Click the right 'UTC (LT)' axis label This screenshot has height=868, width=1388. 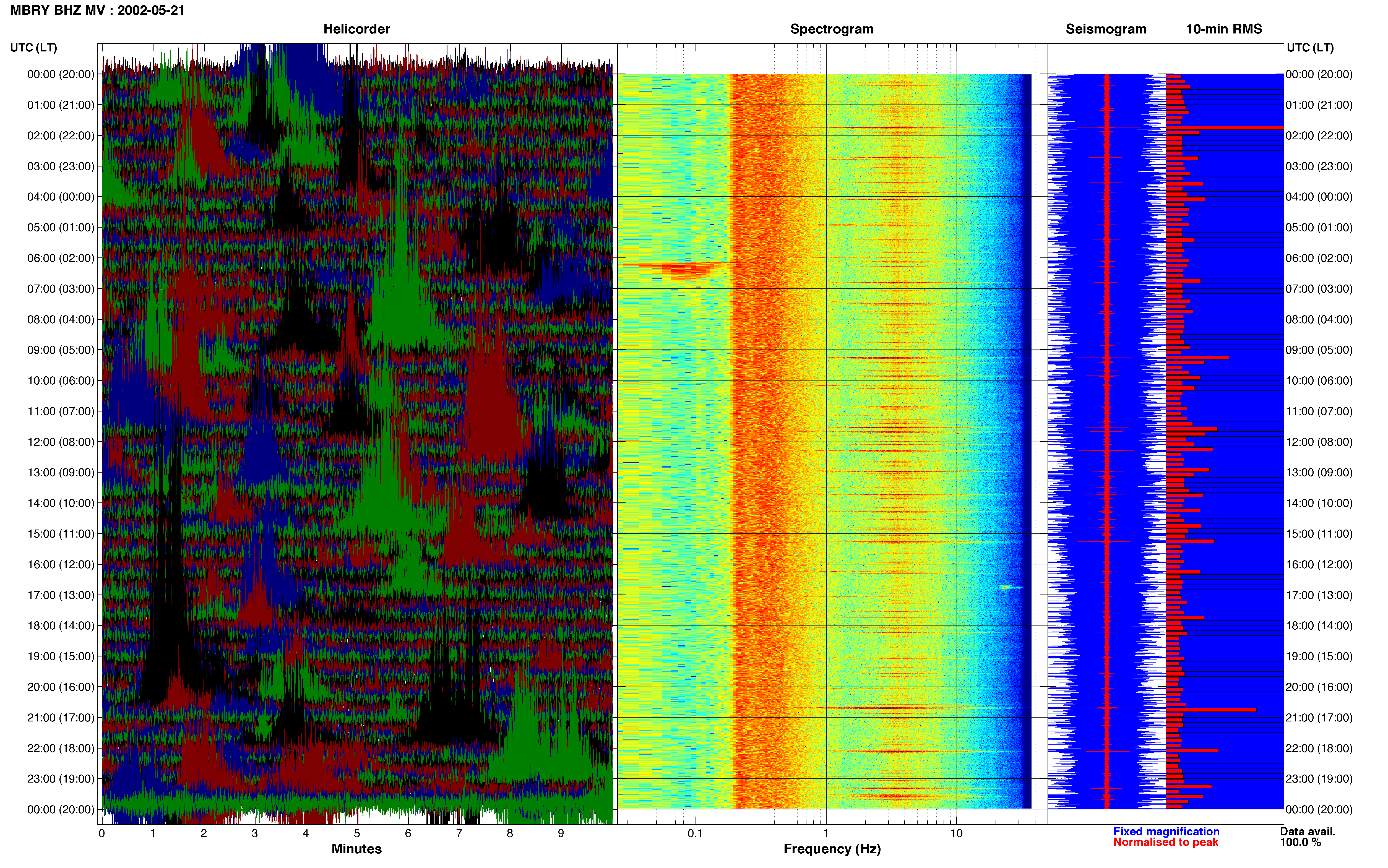click(x=1311, y=48)
